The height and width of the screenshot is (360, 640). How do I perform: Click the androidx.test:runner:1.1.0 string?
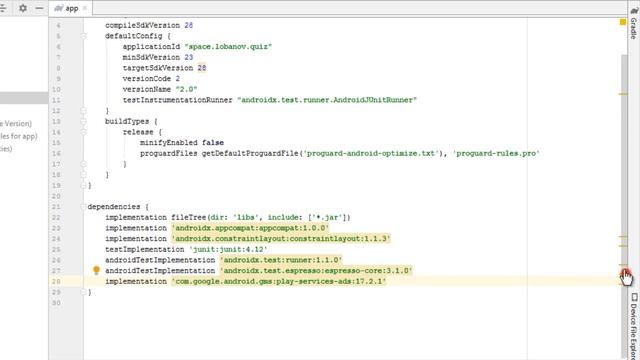click(281, 260)
